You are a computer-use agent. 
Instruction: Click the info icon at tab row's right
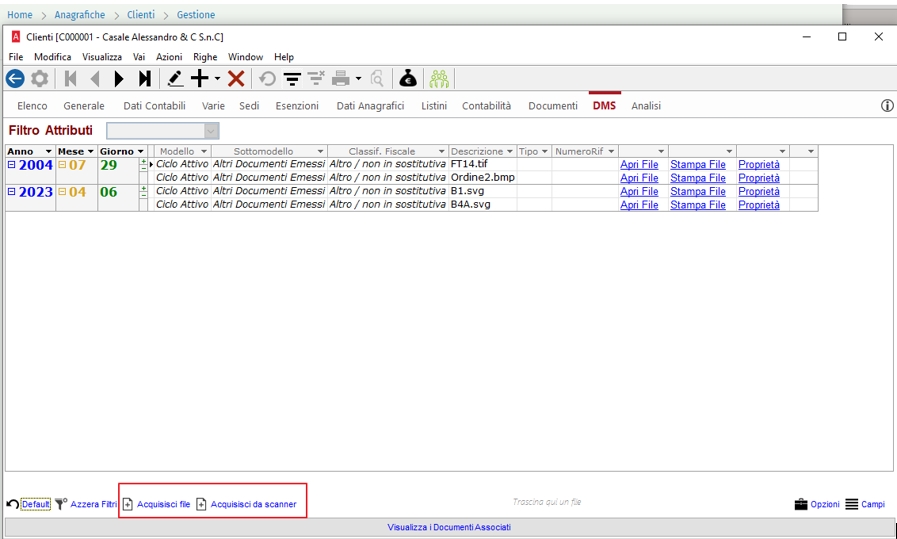point(887,105)
